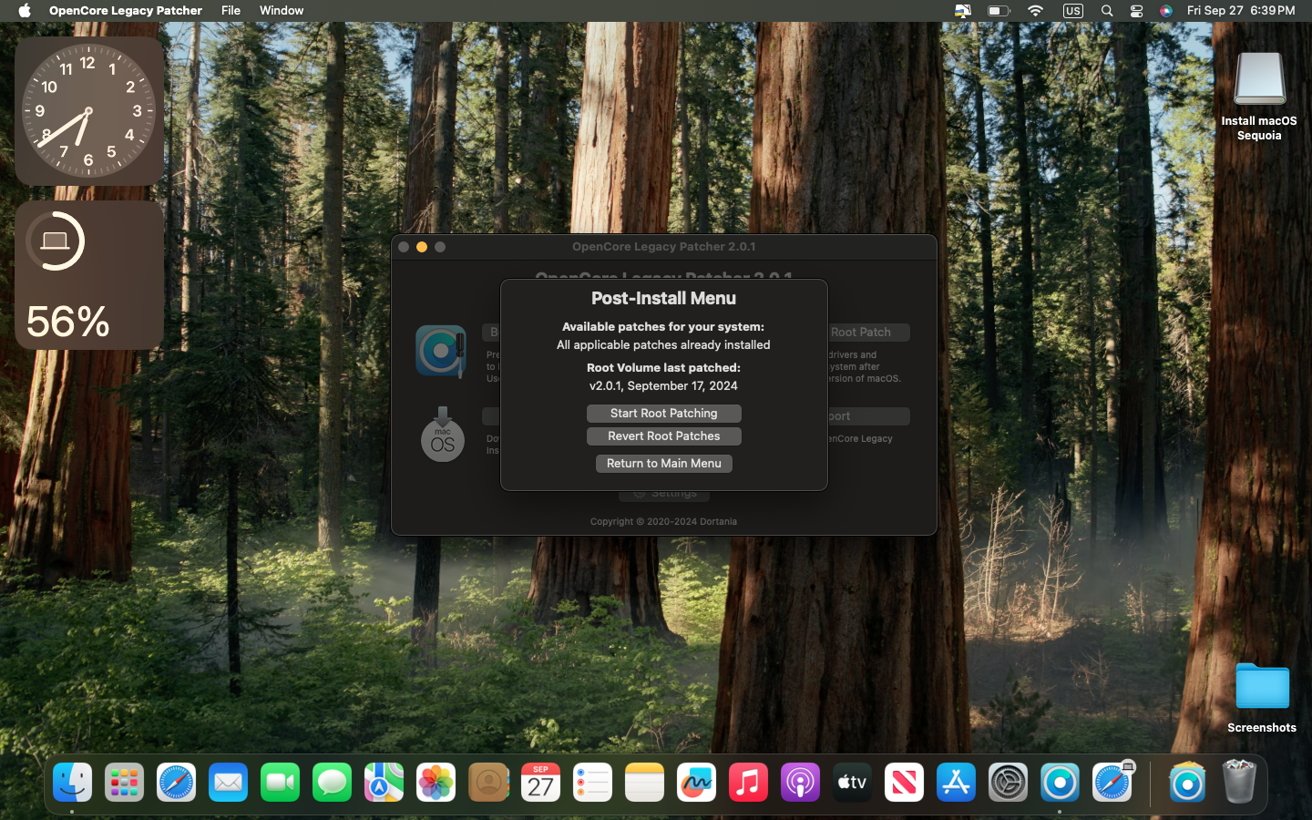1312x820 pixels.
Task: Click the Siri icon in menu bar
Action: (x=1165, y=10)
